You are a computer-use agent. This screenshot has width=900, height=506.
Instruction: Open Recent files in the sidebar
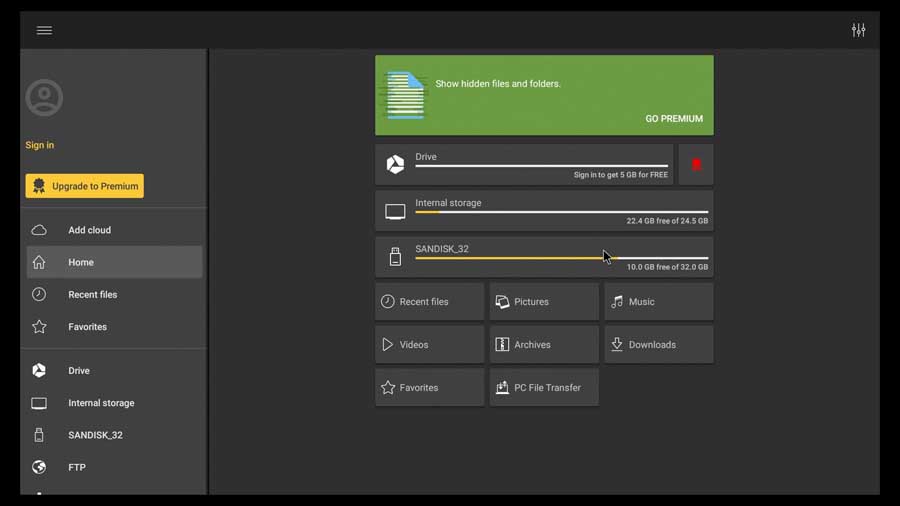114,294
